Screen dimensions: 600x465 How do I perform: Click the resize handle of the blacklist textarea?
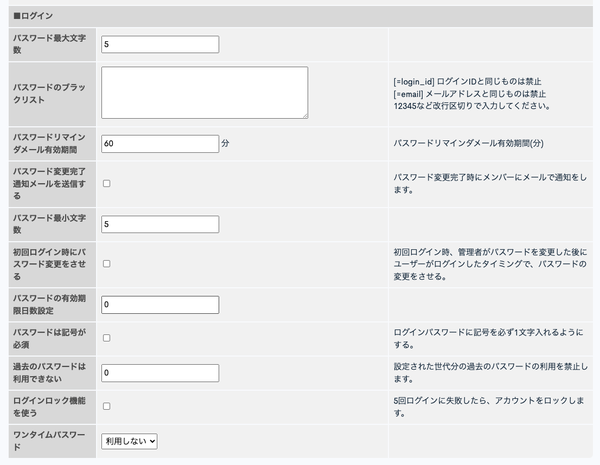click(305, 116)
